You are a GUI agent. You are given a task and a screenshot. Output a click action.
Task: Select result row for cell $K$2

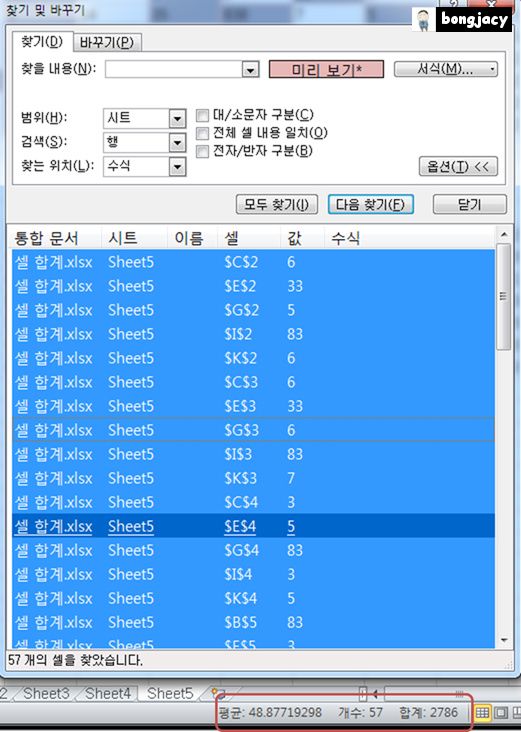(x=253, y=359)
